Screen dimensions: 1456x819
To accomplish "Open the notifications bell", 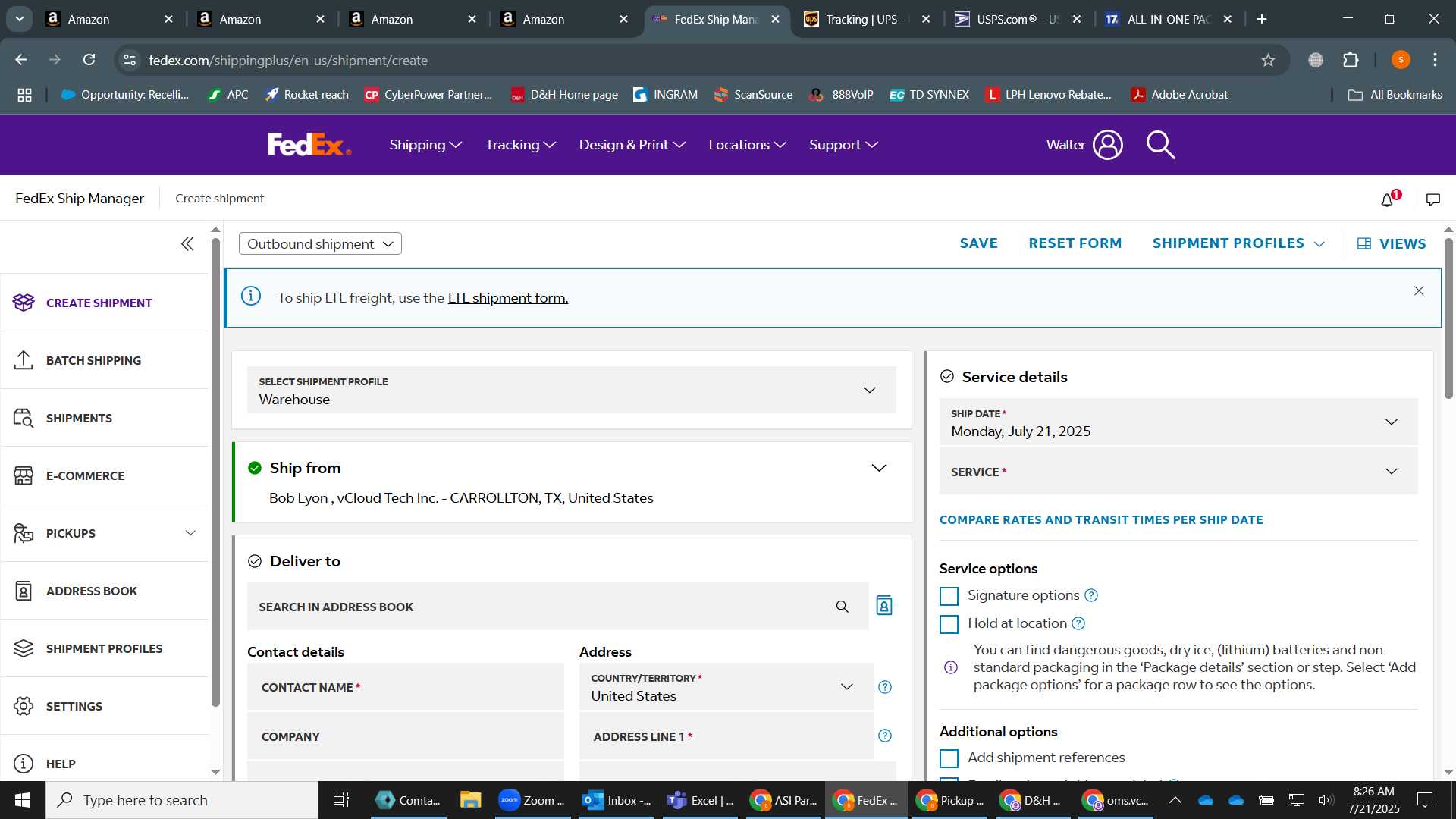I will click(x=1387, y=199).
